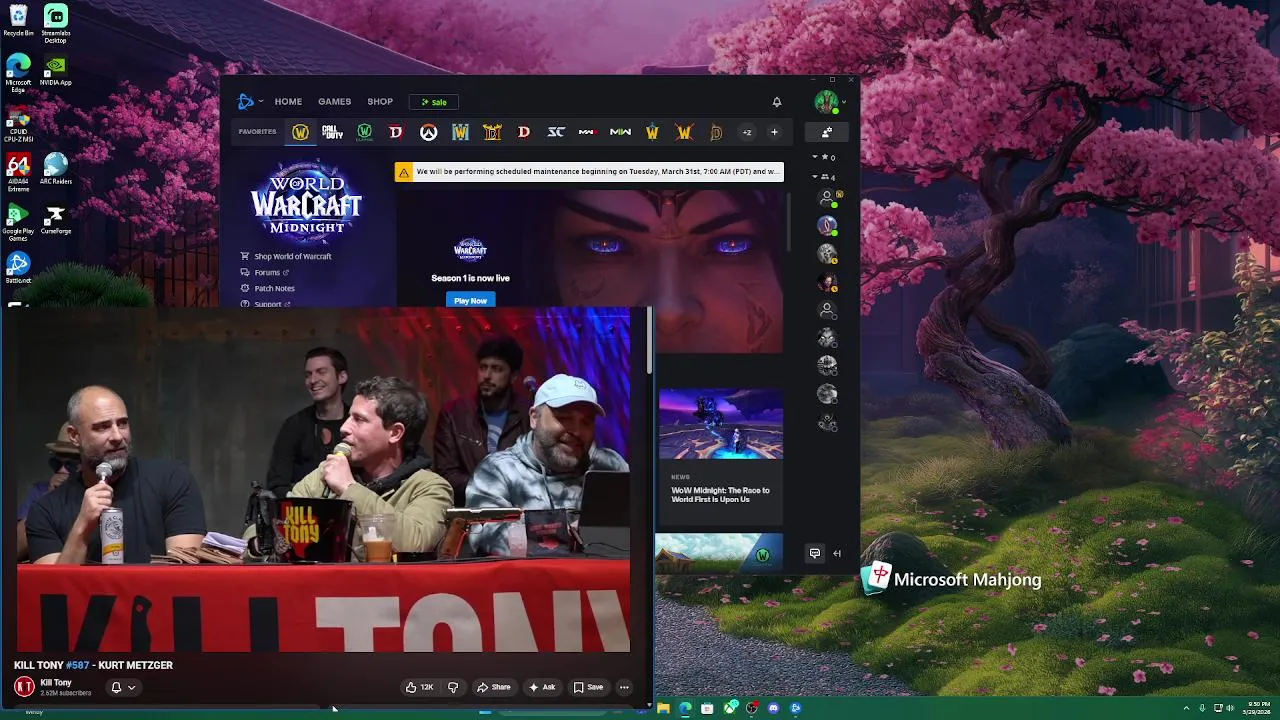Open the chat window icon in Battle.net
The width and height of the screenshot is (1280, 720).
point(815,553)
